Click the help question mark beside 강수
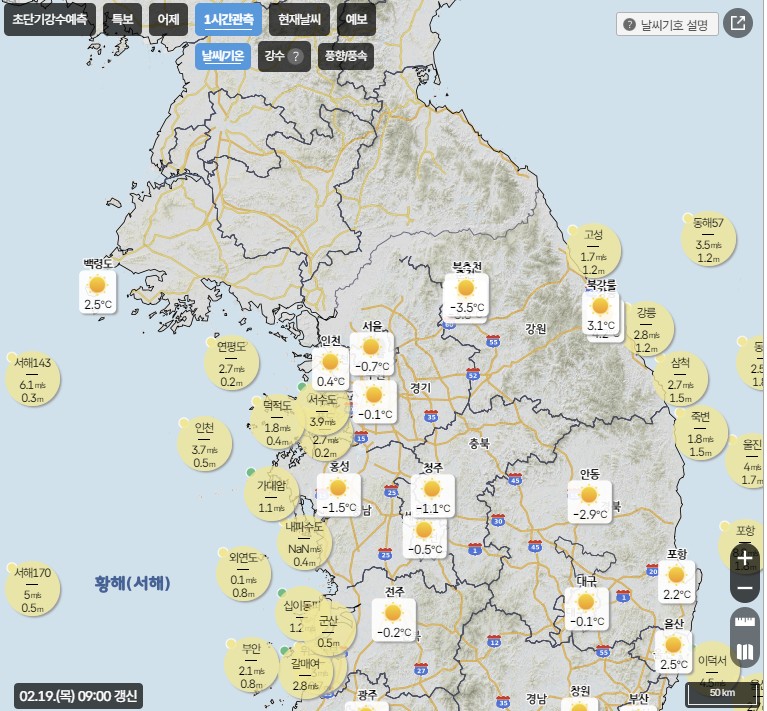 [295, 57]
